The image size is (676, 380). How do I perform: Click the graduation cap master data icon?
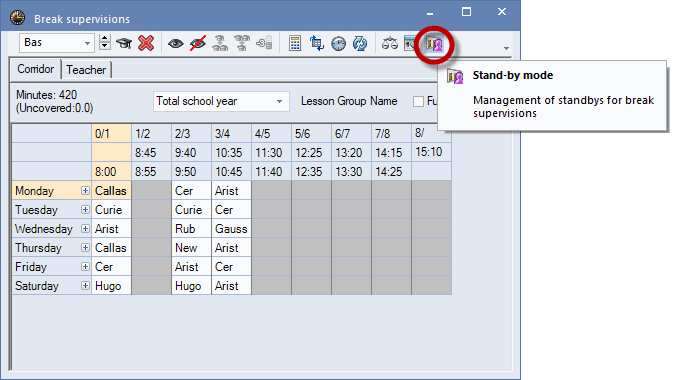(124, 43)
